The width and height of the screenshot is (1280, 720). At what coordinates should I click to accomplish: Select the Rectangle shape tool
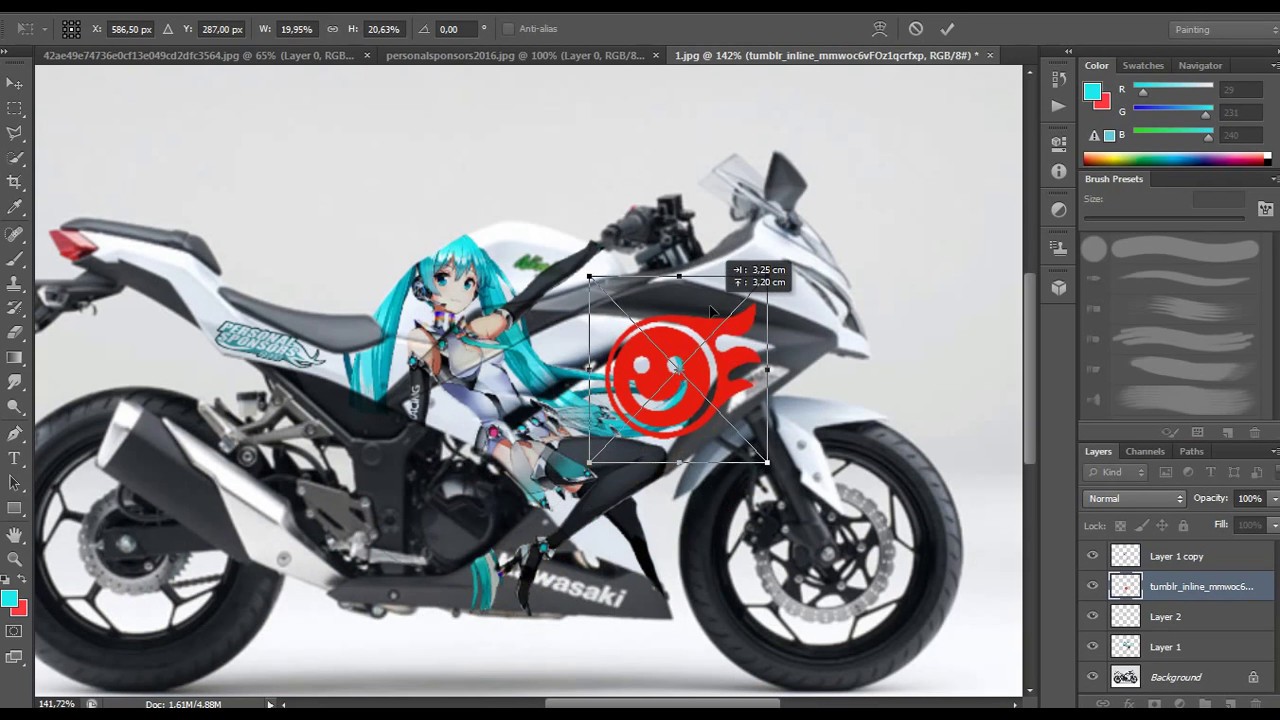pos(14,508)
